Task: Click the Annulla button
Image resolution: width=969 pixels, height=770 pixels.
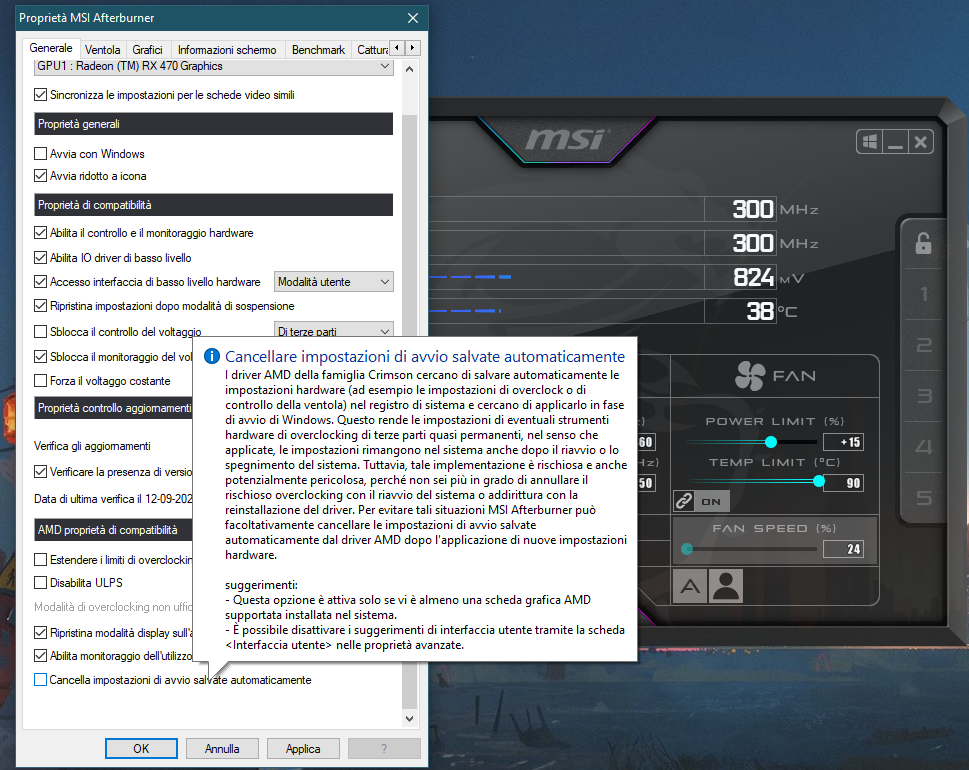Action: (x=222, y=748)
